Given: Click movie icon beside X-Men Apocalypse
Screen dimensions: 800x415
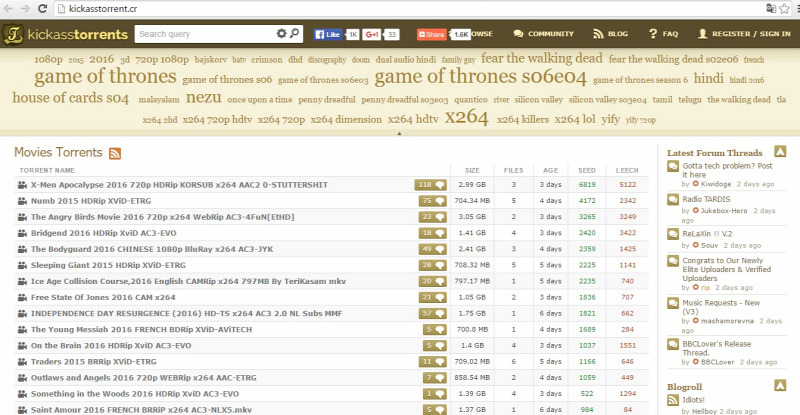Looking at the screenshot, I should [x=22, y=185].
